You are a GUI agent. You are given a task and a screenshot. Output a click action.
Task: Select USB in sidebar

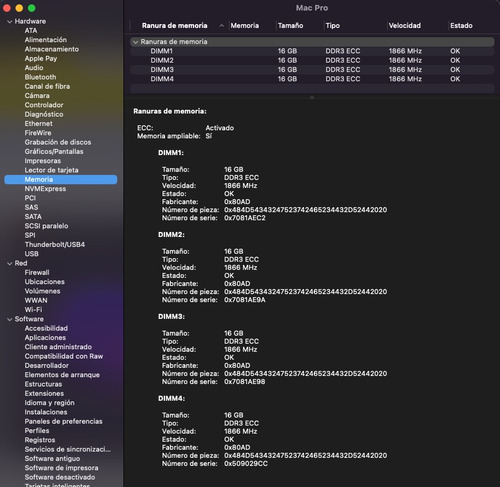31,254
